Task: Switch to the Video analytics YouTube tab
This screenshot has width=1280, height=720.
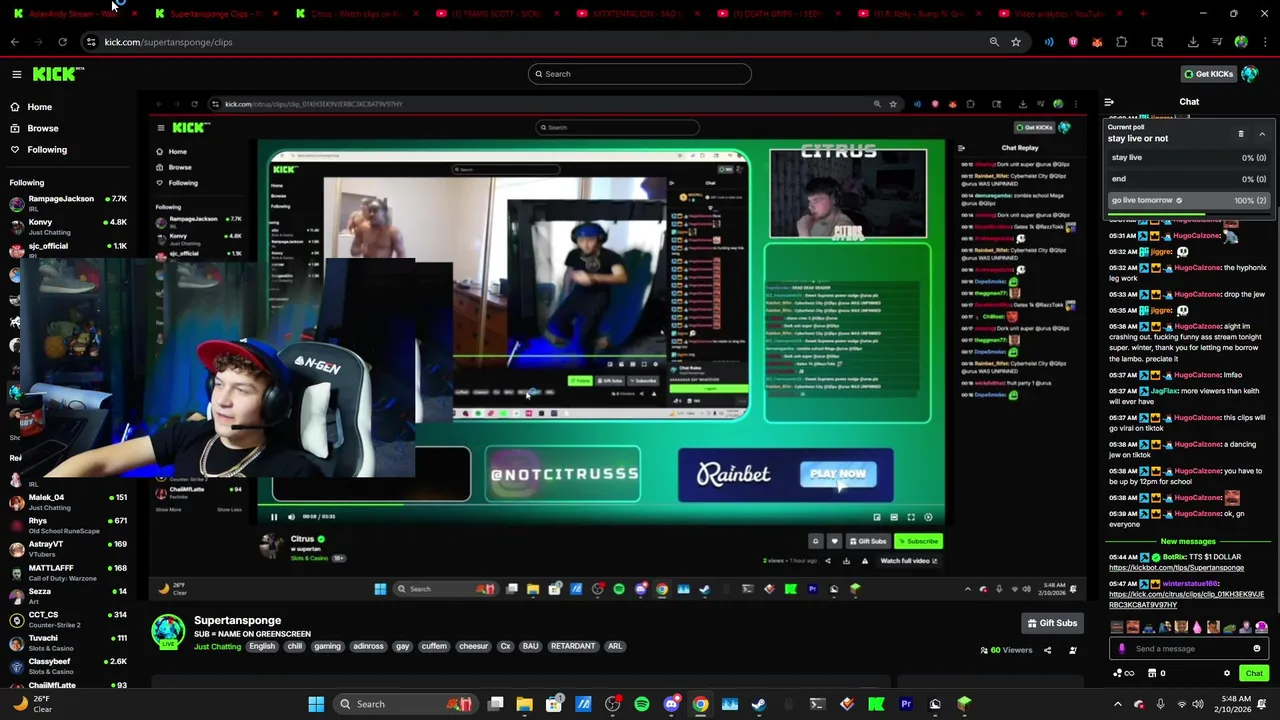Action: (1060, 14)
